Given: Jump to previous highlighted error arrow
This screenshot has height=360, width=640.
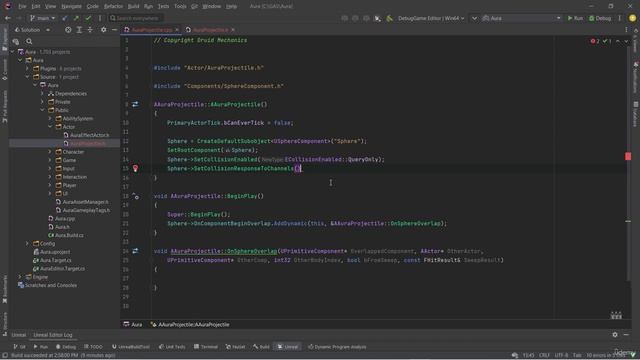Looking at the screenshot, I should [618, 41].
